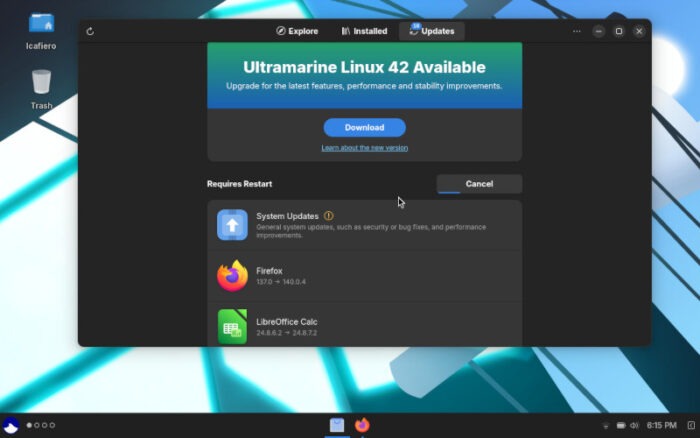Open the lcafiero home folder on desktop
This screenshot has width=700, height=438.
point(41,31)
